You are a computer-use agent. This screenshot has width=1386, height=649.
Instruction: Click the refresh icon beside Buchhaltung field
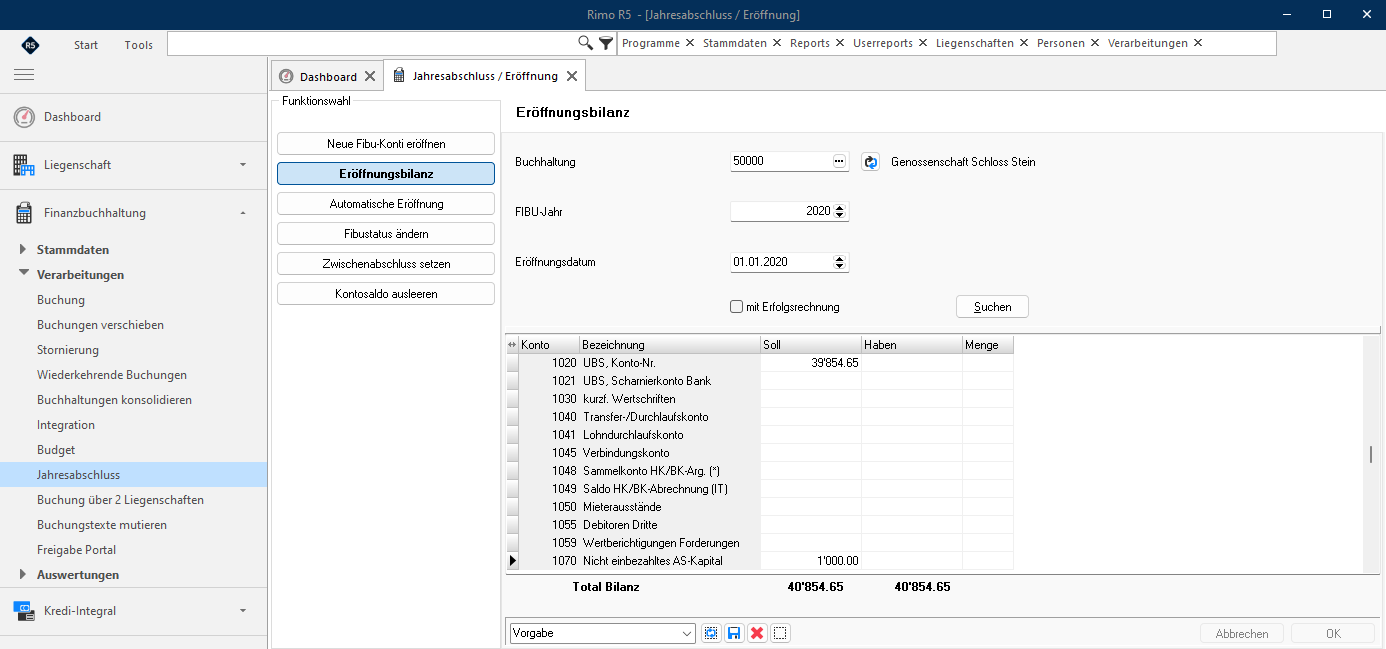870,162
